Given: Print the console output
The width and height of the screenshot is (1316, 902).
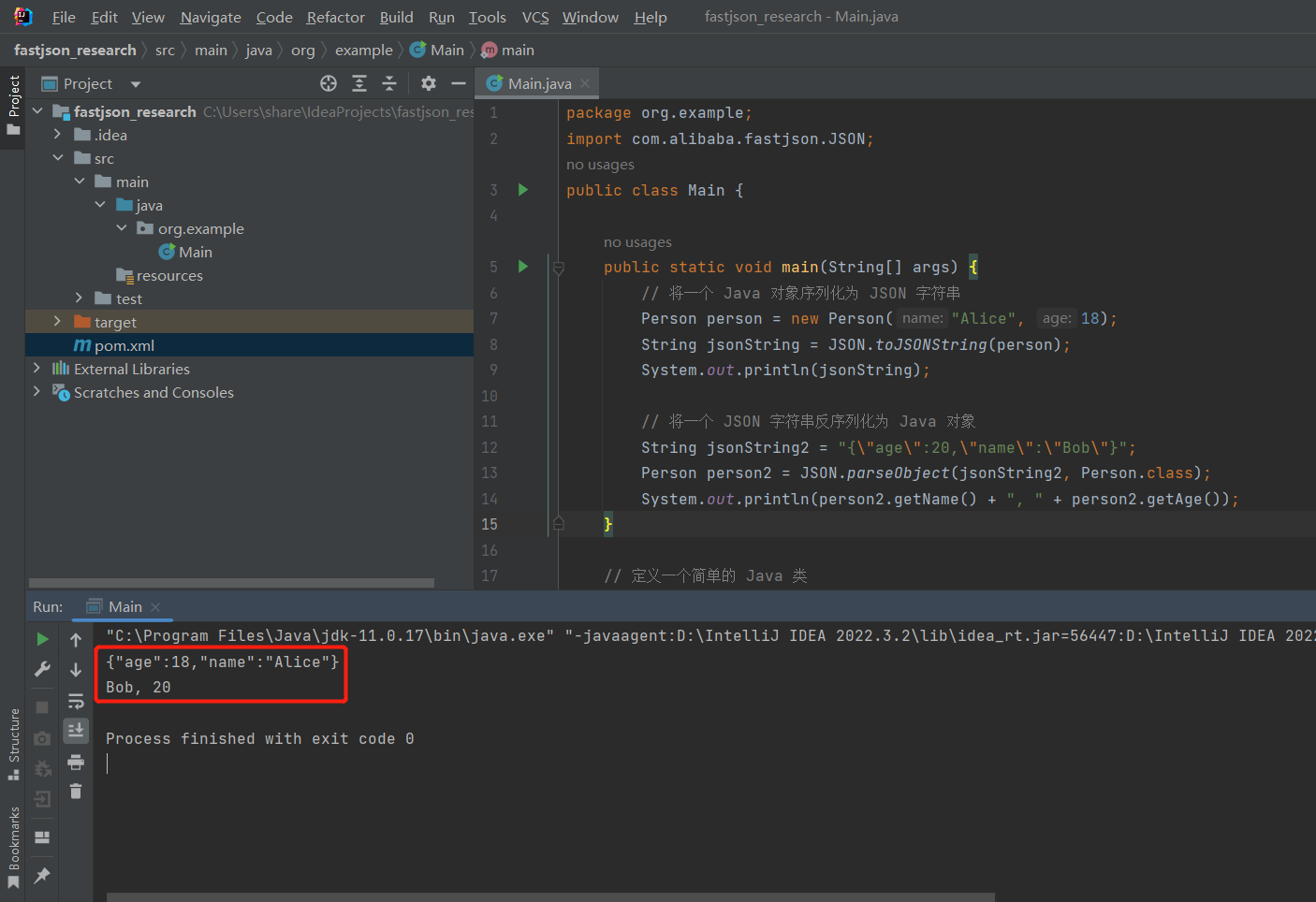Looking at the screenshot, I should click(76, 762).
